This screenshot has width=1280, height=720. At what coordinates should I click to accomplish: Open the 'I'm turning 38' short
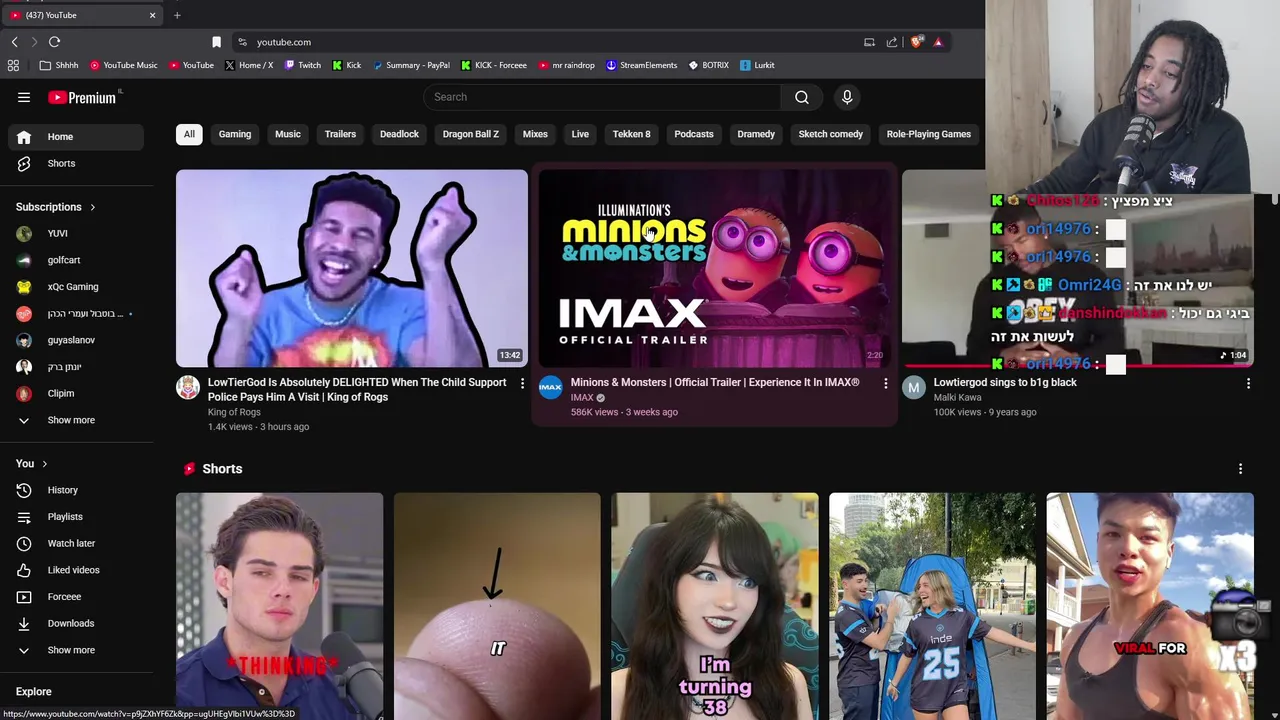click(715, 606)
